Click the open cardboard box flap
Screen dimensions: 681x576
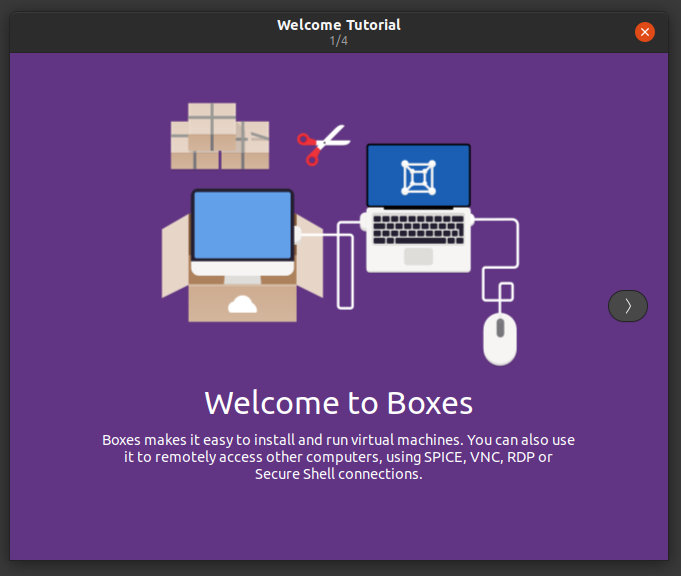(176, 257)
